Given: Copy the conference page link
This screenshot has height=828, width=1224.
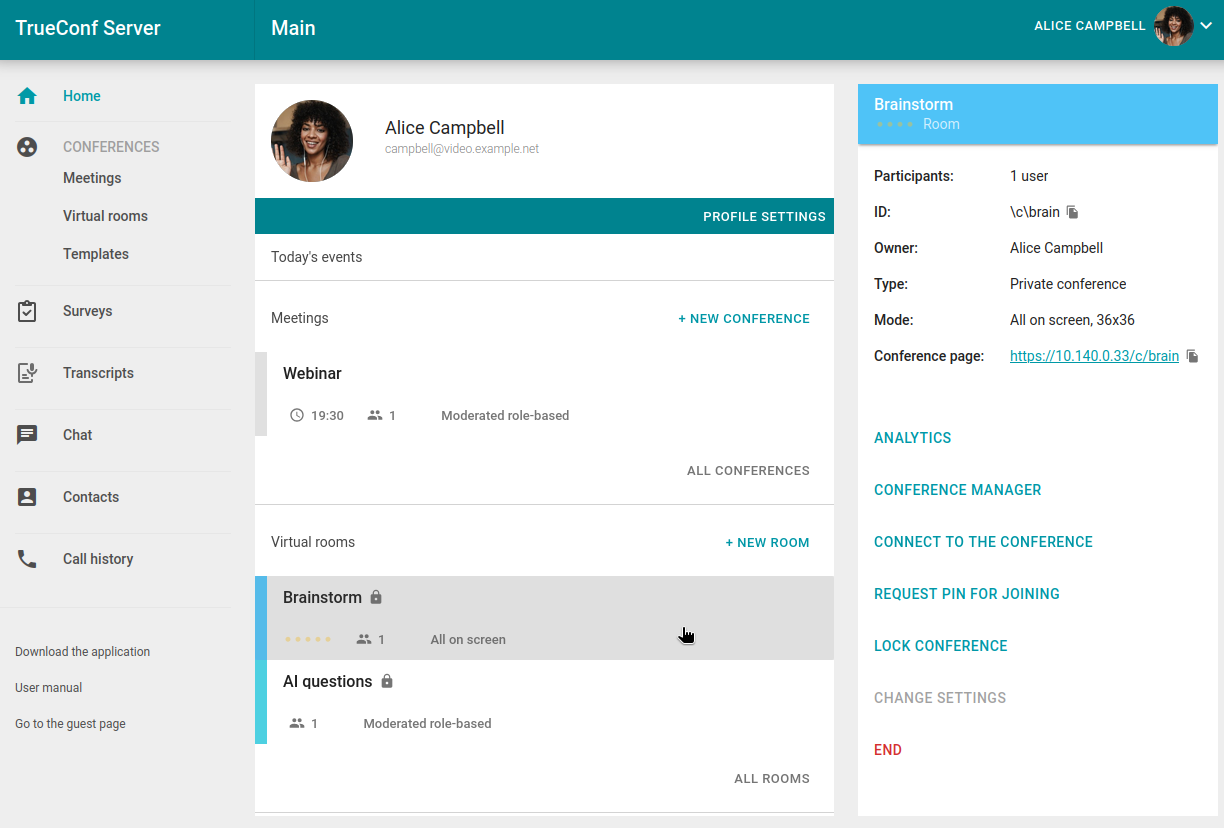Looking at the screenshot, I should (x=1192, y=356).
